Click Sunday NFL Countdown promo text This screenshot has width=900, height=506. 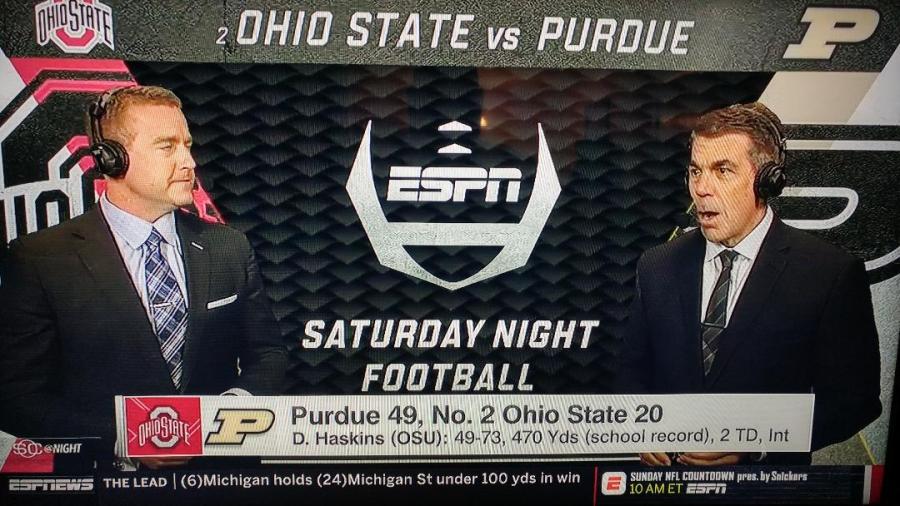tap(719, 477)
